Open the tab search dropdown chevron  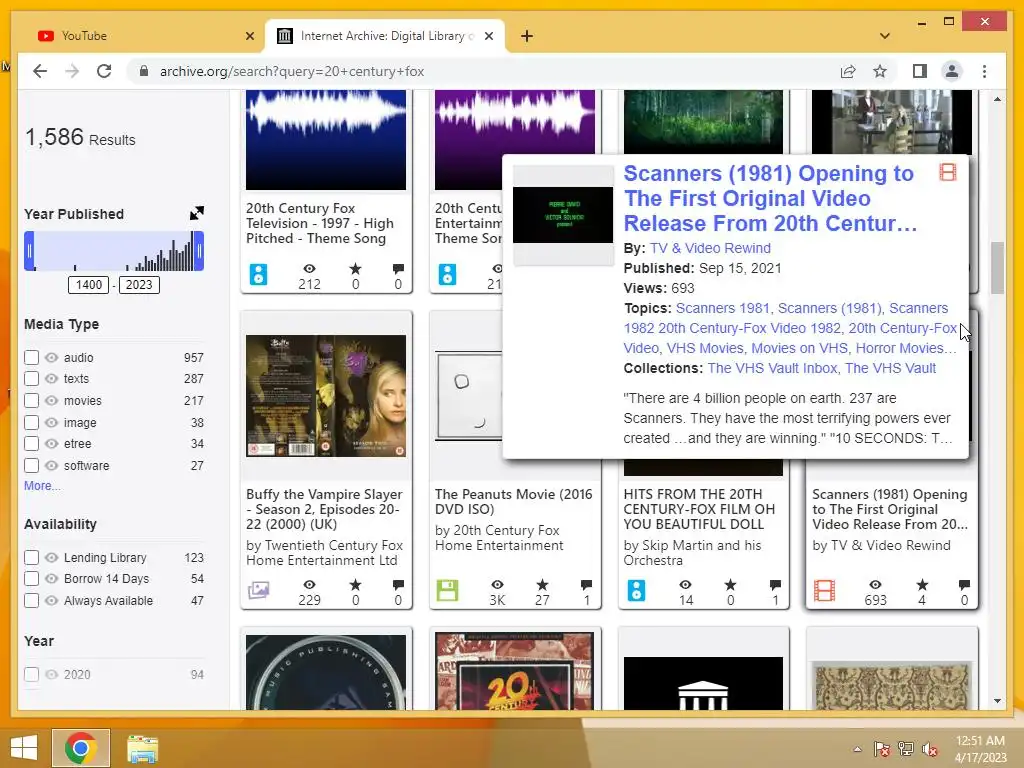884,36
